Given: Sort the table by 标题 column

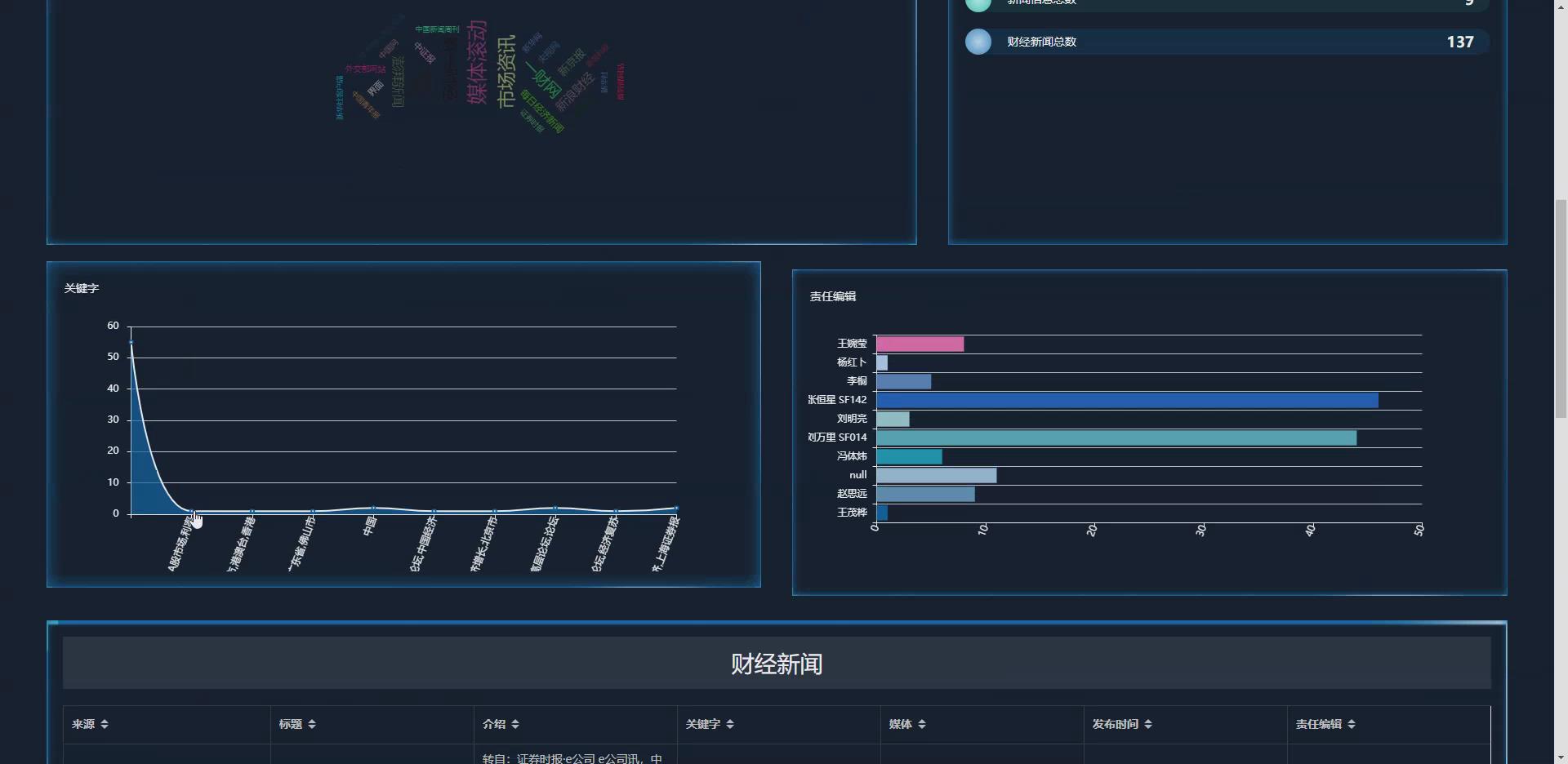Looking at the screenshot, I should [x=312, y=724].
